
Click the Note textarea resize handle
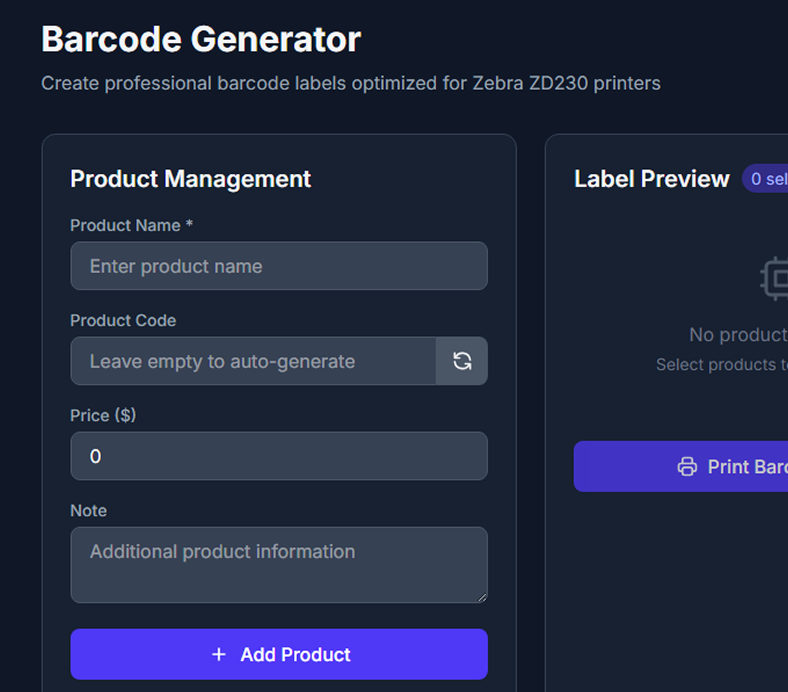pyautogui.click(x=481, y=596)
